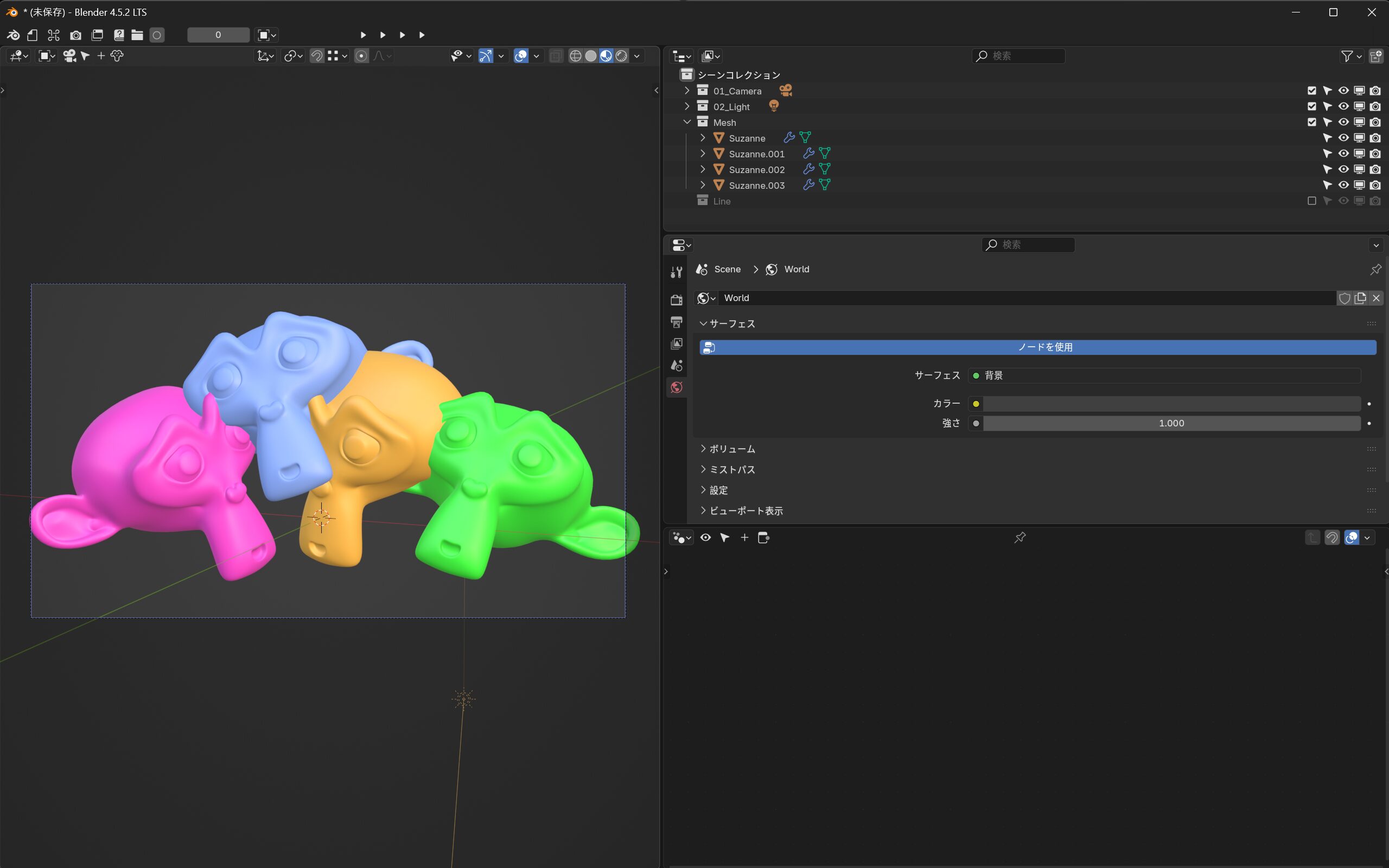Enable the Line collection checkbox
This screenshot has height=868, width=1389.
1311,201
